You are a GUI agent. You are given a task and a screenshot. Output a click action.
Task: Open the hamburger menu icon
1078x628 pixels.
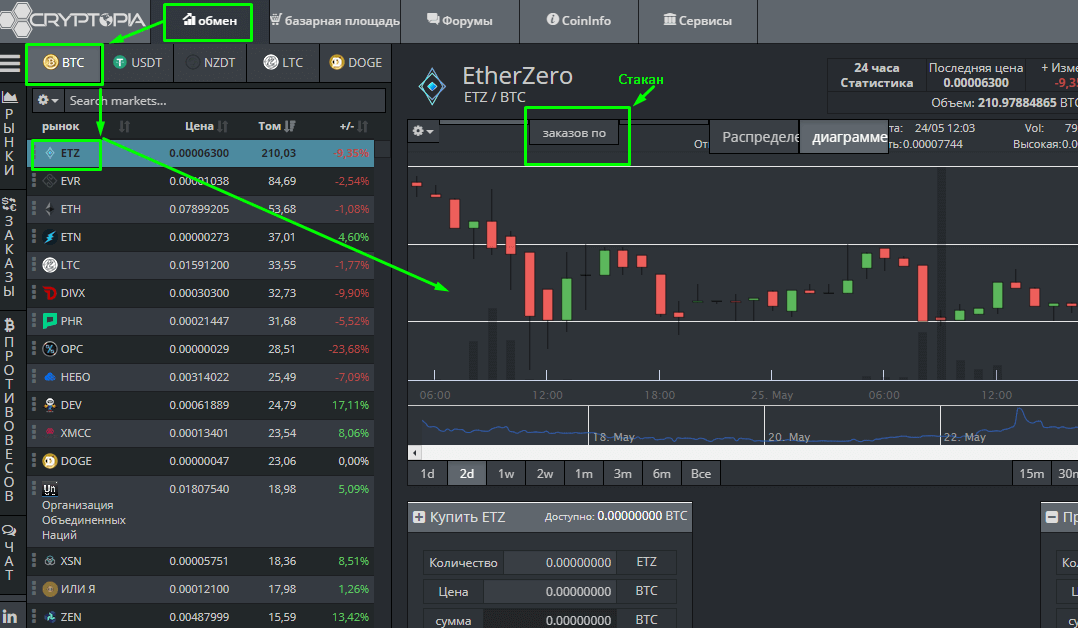point(10,63)
